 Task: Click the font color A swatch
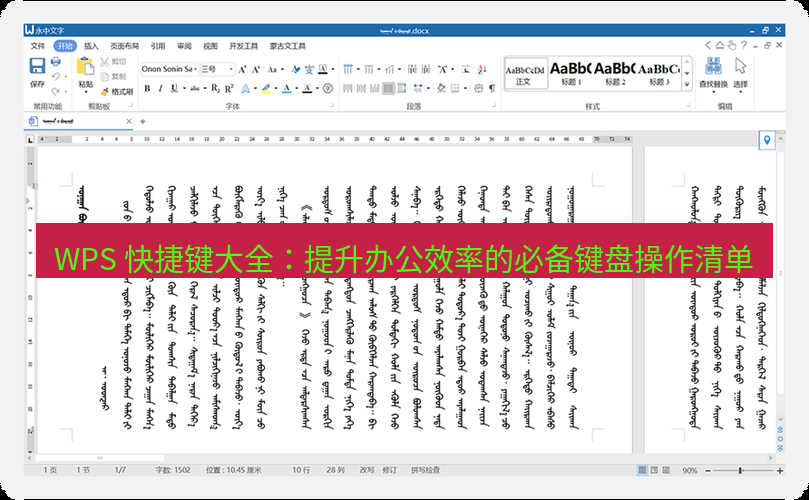point(287,89)
